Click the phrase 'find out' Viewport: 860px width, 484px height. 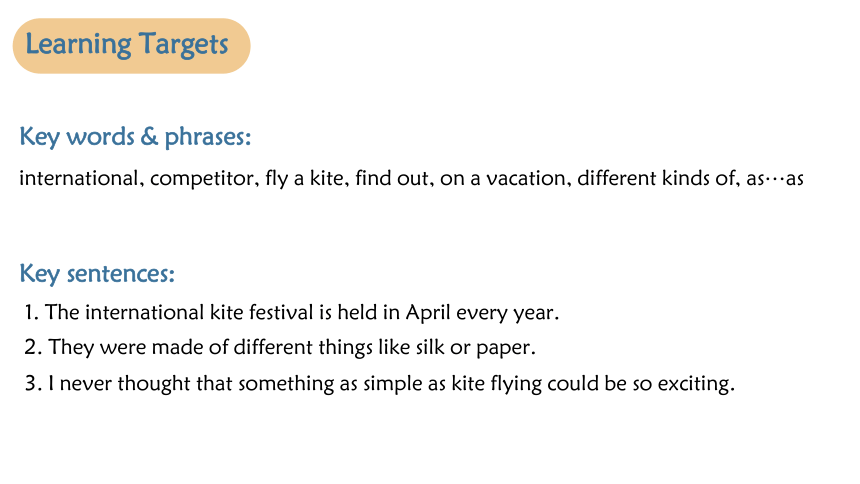click(x=394, y=178)
